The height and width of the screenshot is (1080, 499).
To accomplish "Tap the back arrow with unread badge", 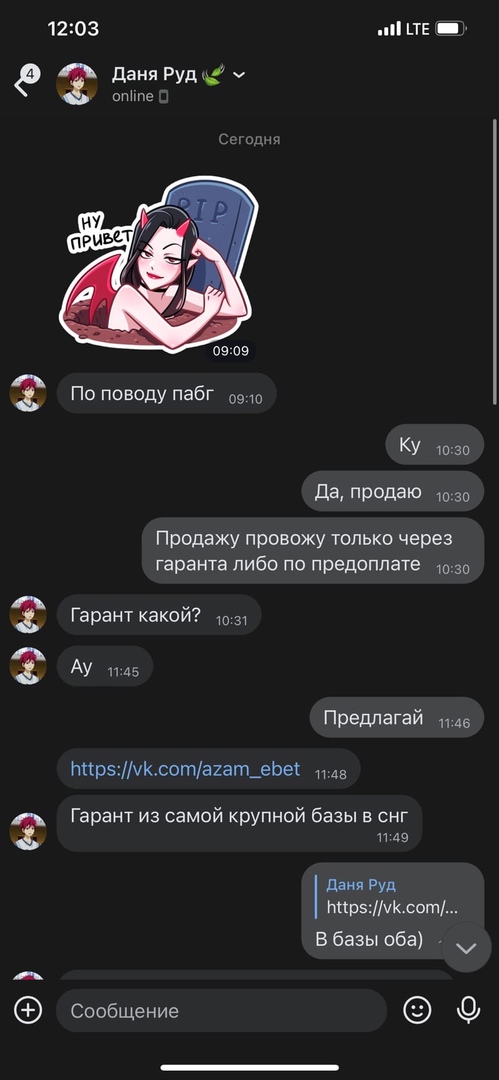I will click(x=26, y=81).
